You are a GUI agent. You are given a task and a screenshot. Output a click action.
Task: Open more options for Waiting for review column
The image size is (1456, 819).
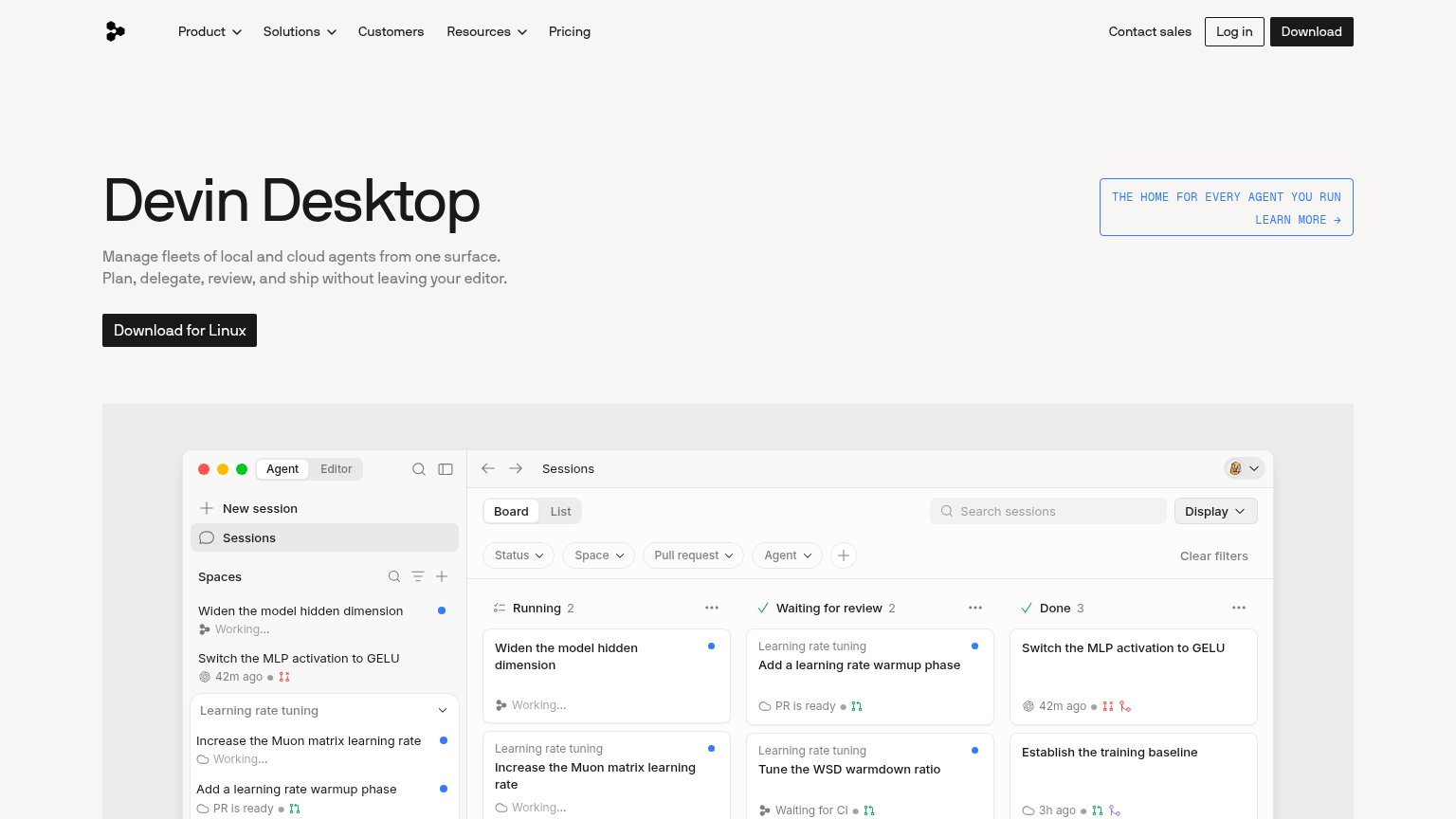click(975, 608)
